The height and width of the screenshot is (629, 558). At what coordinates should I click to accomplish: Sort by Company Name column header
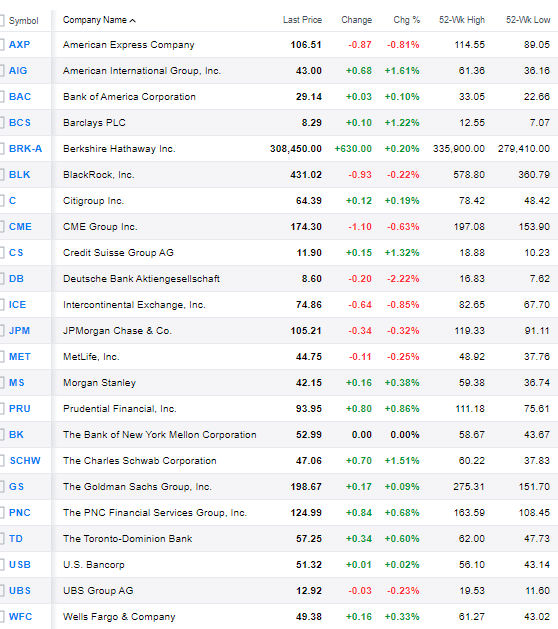(x=99, y=20)
